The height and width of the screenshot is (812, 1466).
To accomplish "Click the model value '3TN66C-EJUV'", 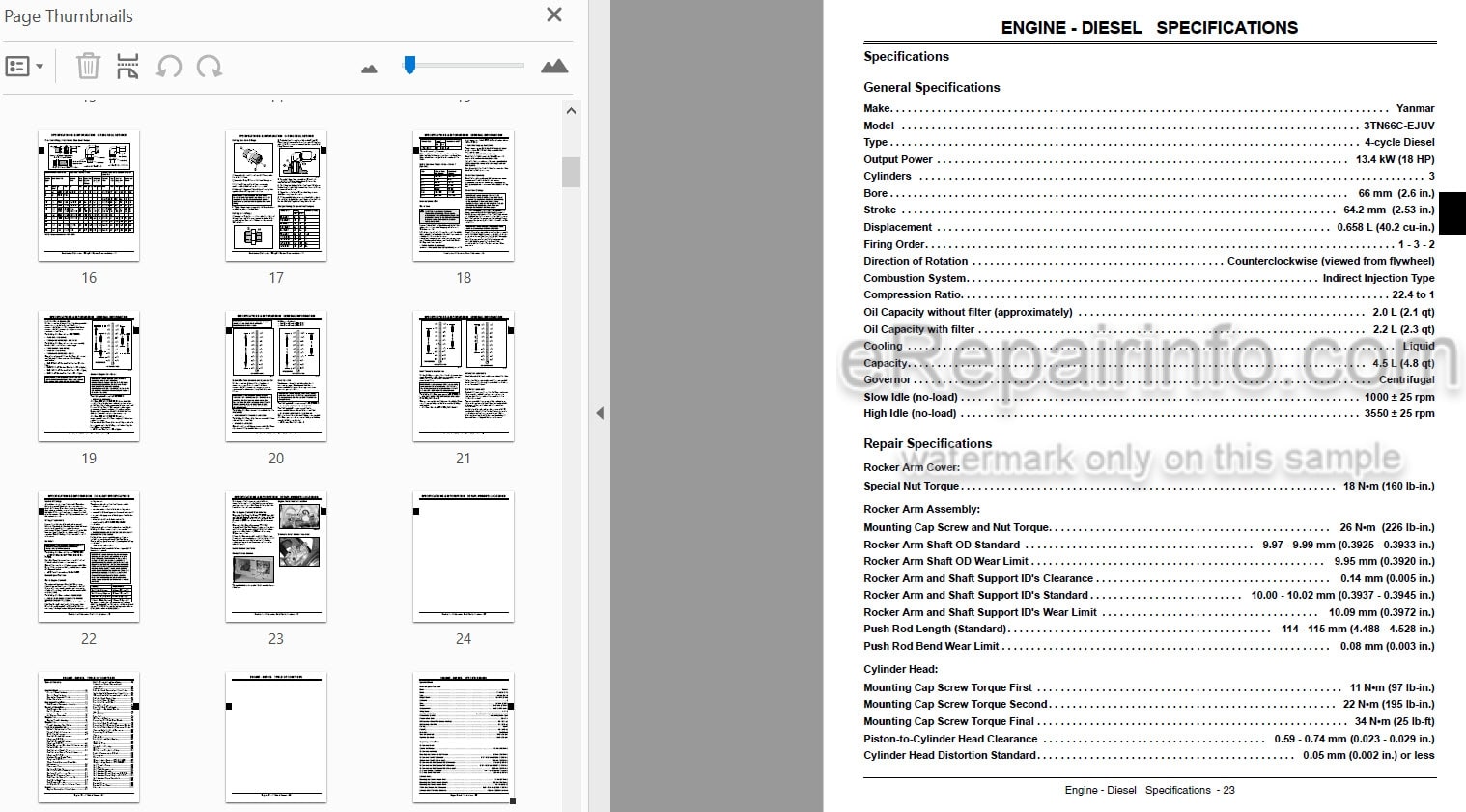I will click(x=1398, y=126).
